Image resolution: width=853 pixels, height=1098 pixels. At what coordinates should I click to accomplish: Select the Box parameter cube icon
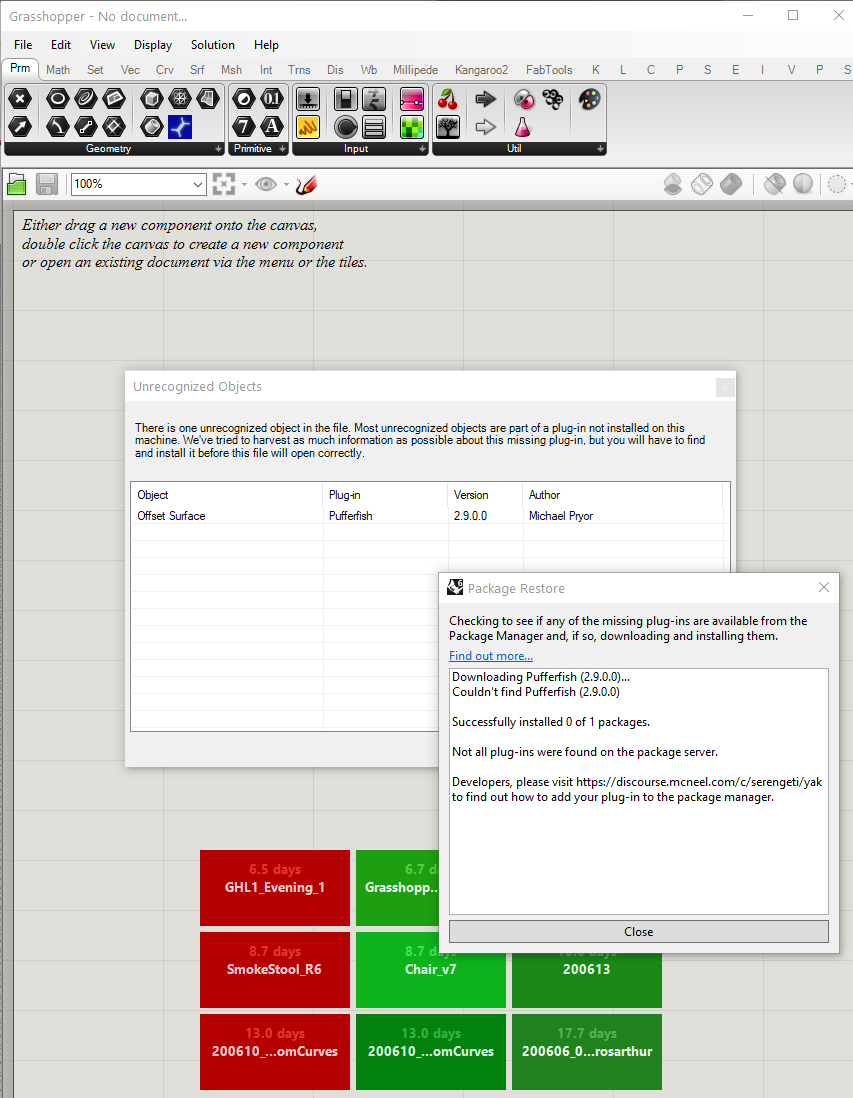coord(151,99)
